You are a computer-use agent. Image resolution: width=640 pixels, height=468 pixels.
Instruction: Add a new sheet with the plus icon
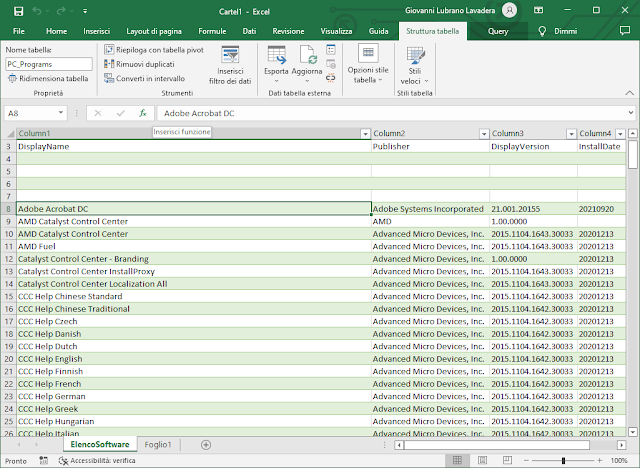tap(206, 445)
